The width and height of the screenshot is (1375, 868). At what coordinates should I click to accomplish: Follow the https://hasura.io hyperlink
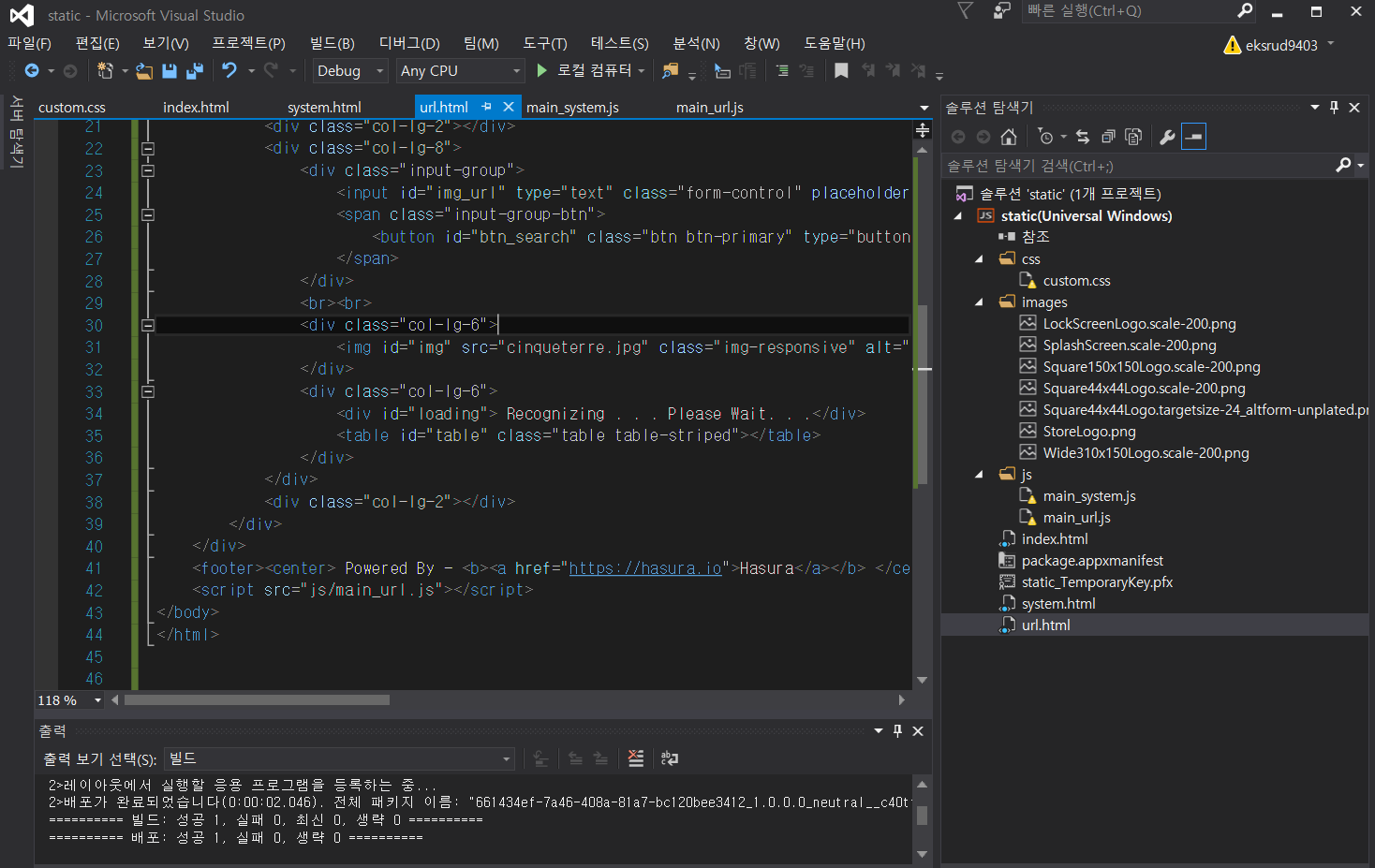[x=644, y=567]
